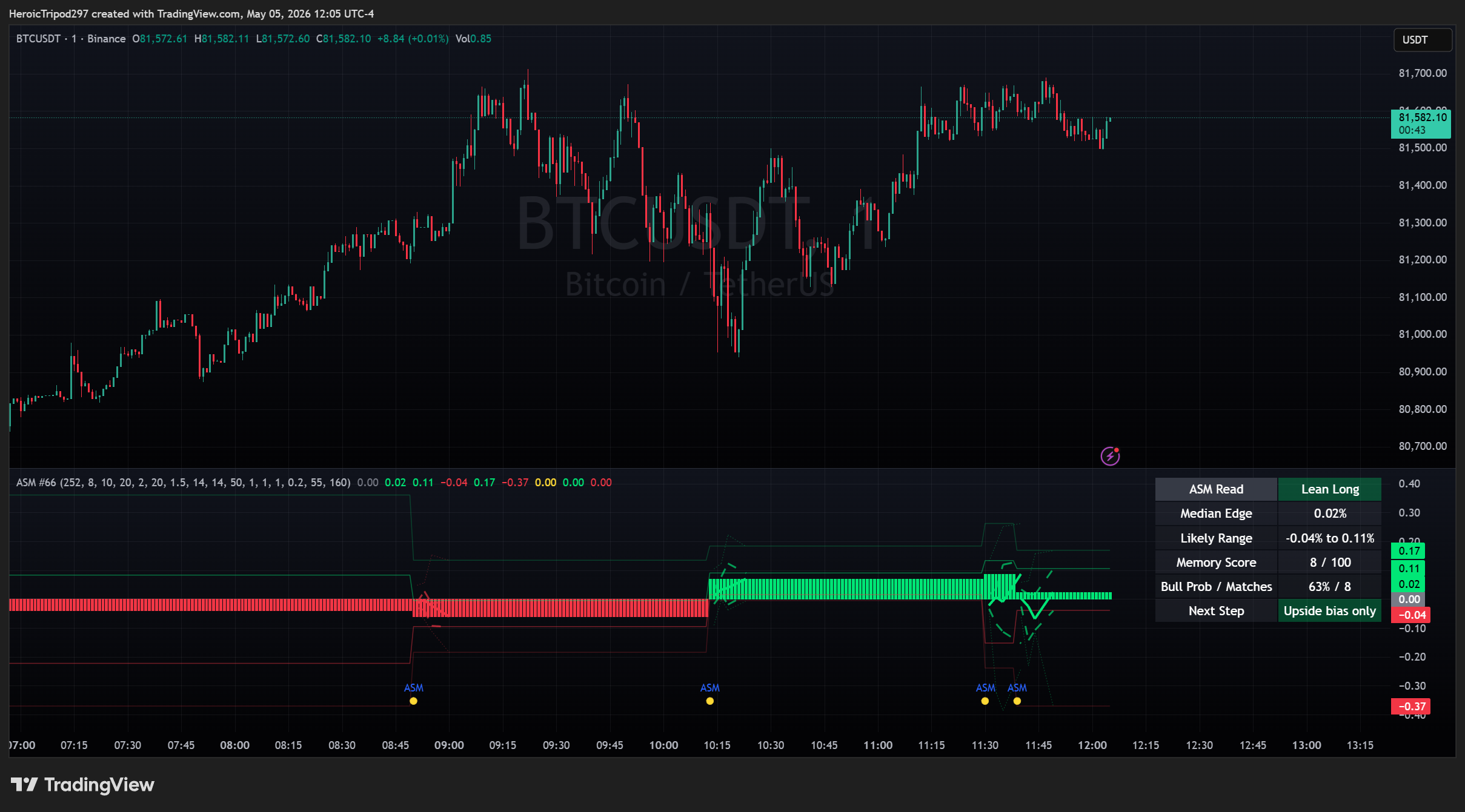This screenshot has width=1465, height=812.
Task: Click the 80,700.00 price axis label
Action: (1422, 446)
